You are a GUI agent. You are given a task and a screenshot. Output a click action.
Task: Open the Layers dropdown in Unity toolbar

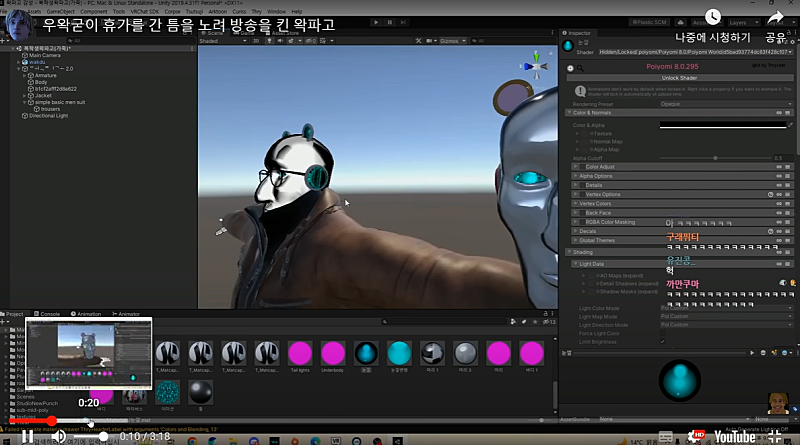742,21
